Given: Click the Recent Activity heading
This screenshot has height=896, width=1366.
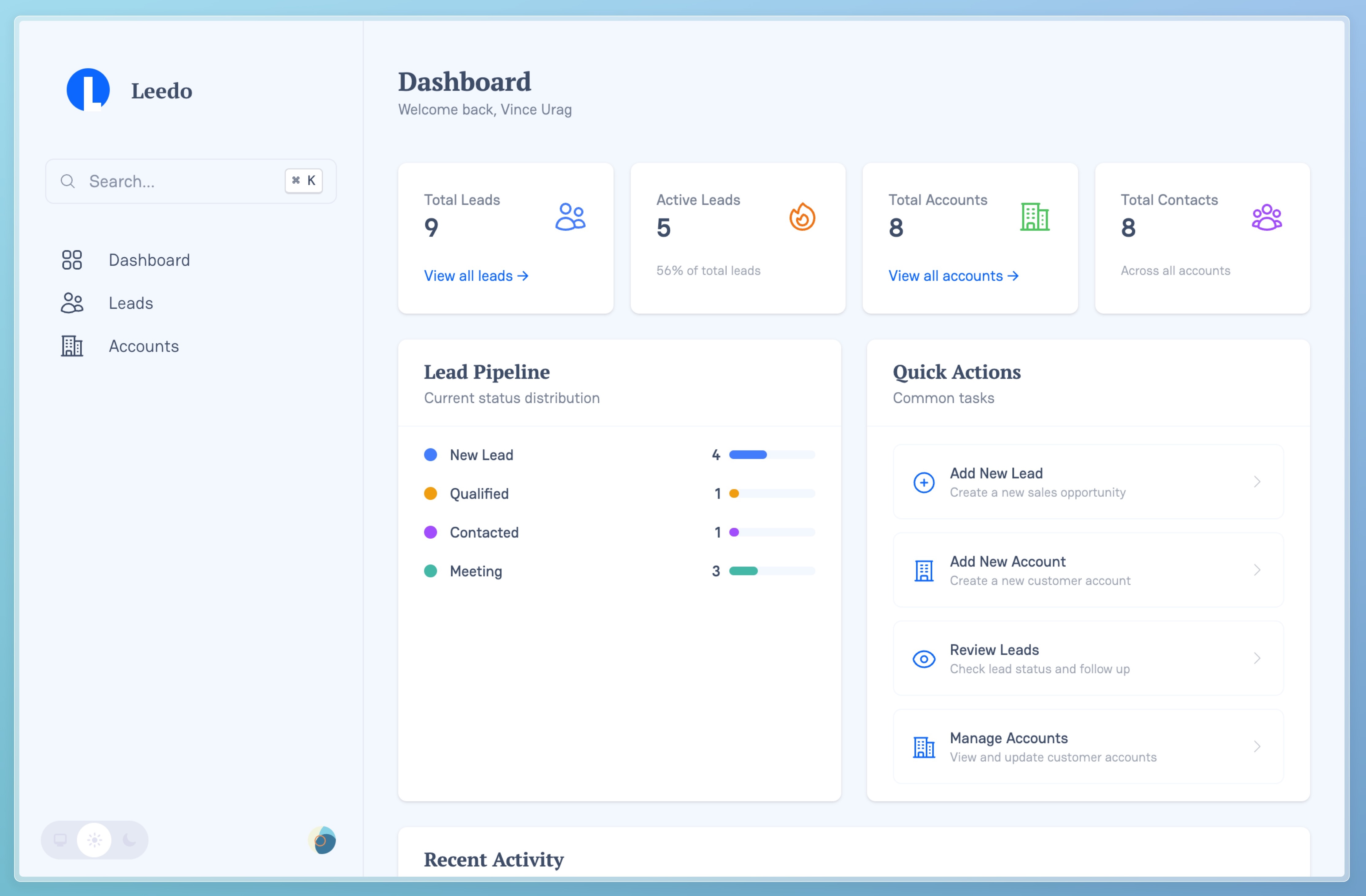Looking at the screenshot, I should point(494,860).
